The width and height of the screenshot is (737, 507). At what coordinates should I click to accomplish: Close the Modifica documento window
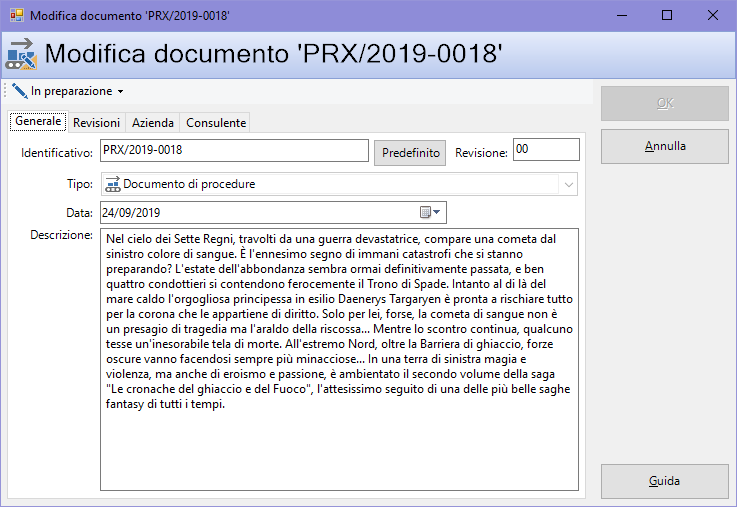click(713, 16)
